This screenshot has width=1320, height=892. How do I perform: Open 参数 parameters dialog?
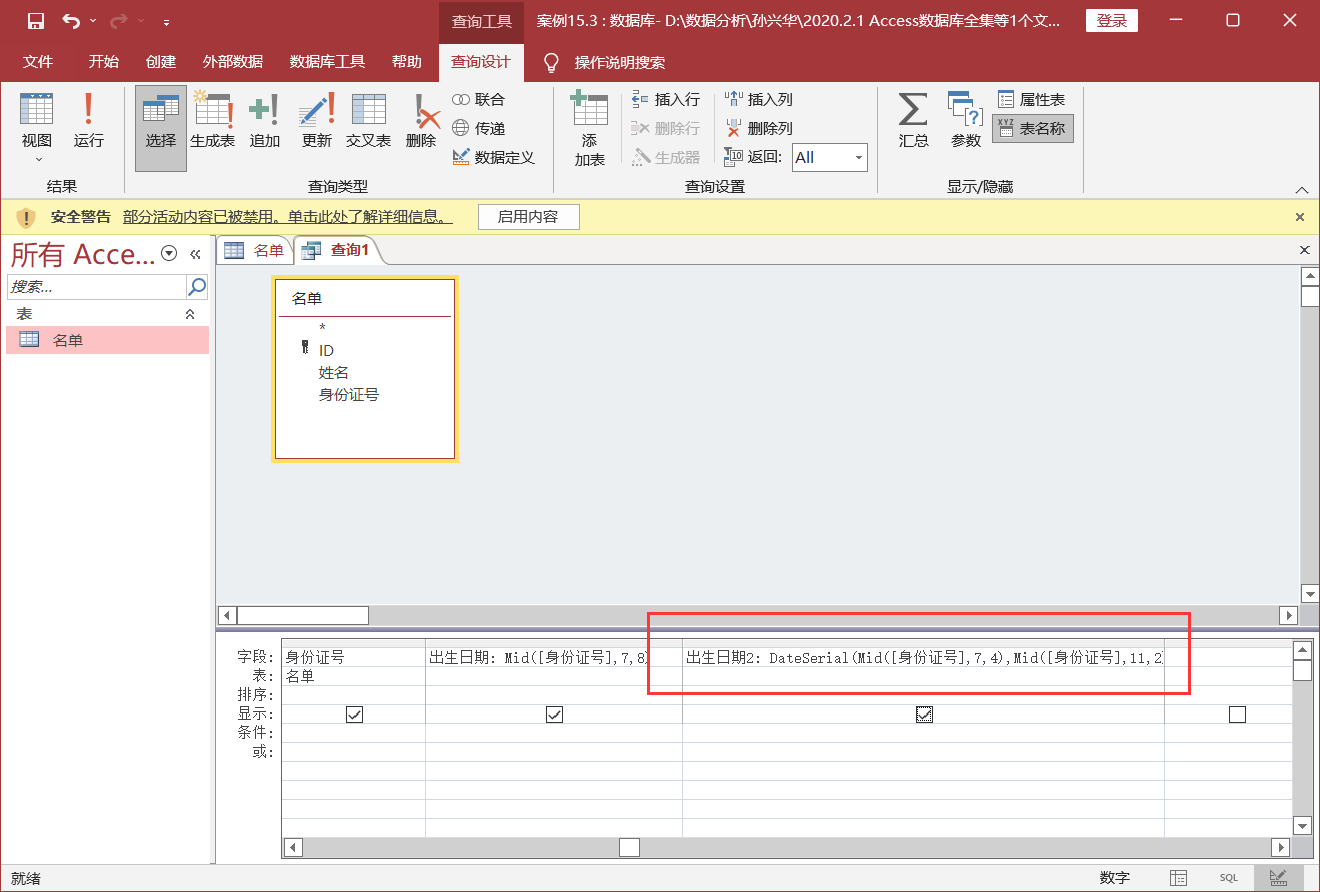[965, 120]
